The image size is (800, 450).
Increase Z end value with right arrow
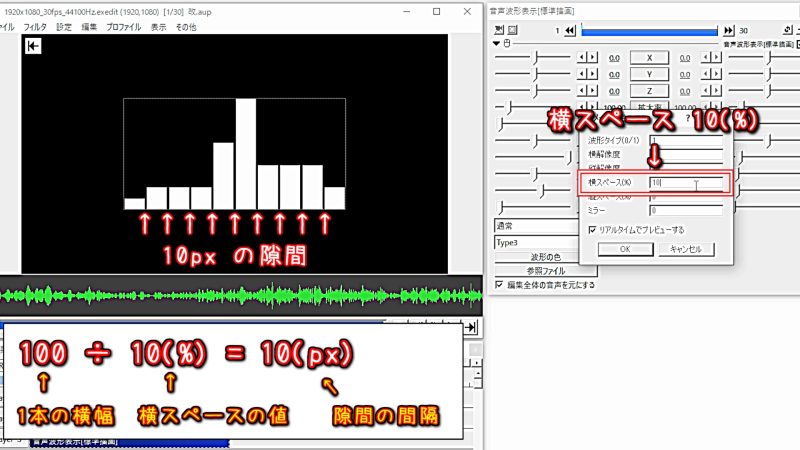[717, 91]
